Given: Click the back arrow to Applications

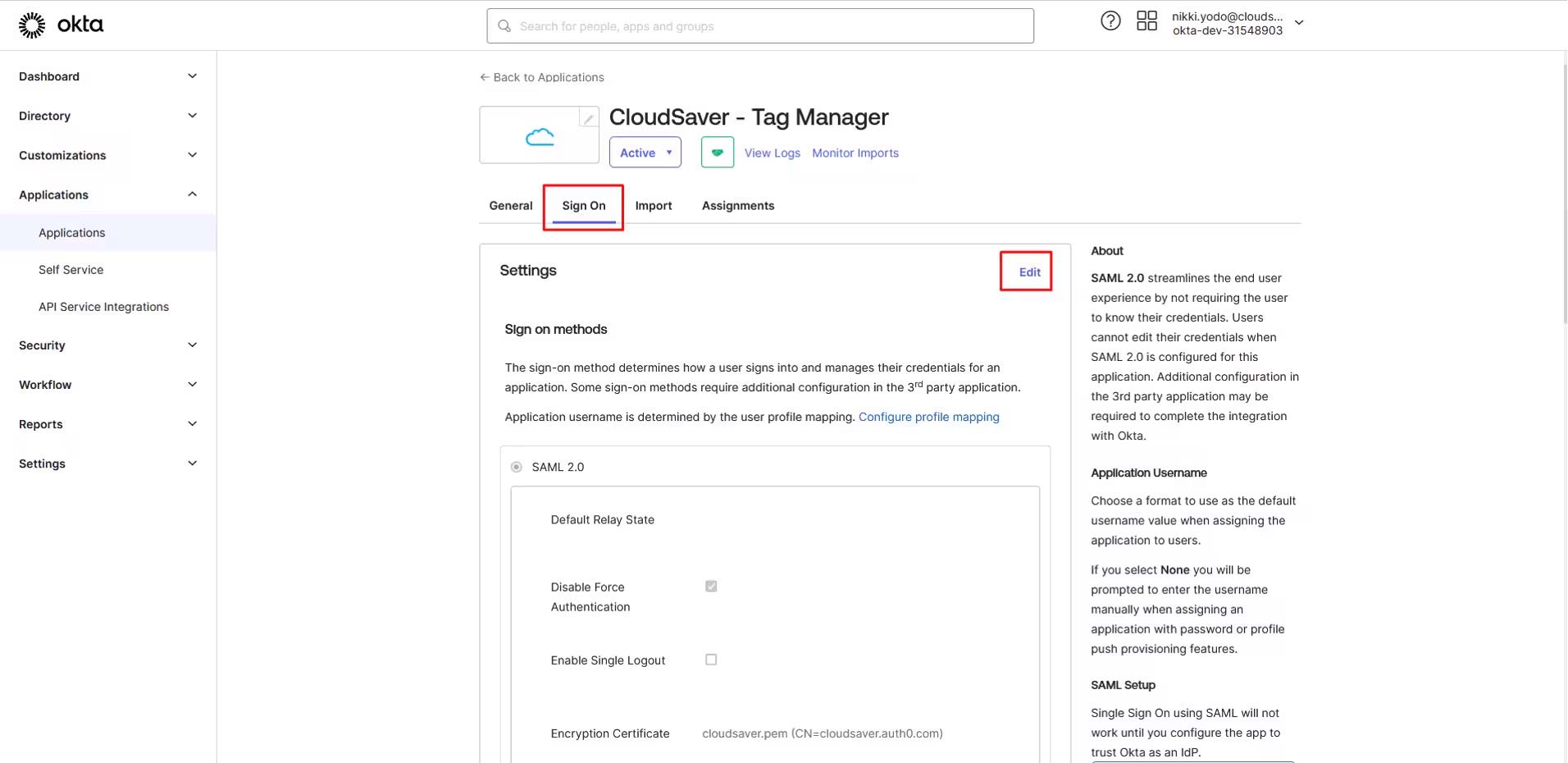Looking at the screenshot, I should 484,77.
